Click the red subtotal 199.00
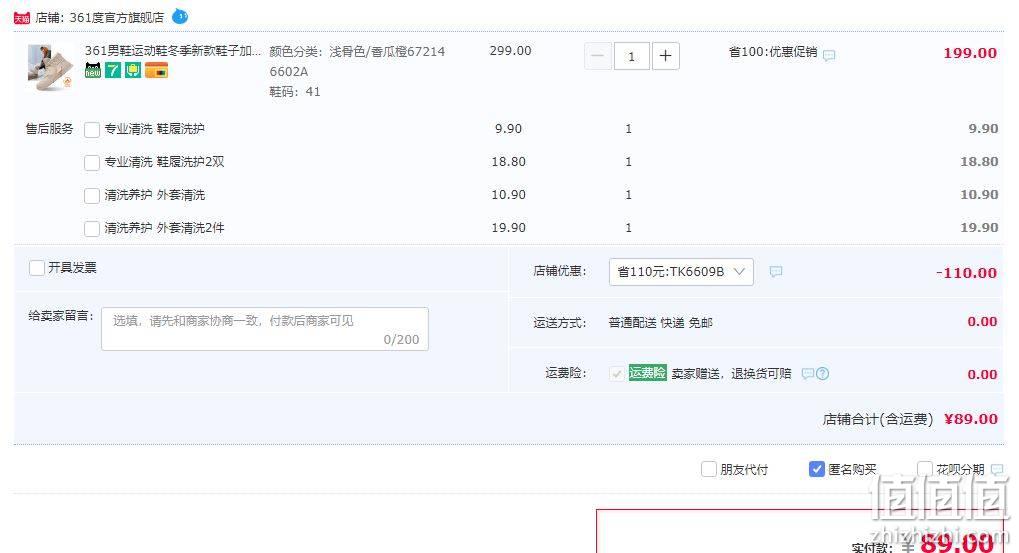Image resolution: width=1019 pixels, height=553 pixels. [970, 53]
